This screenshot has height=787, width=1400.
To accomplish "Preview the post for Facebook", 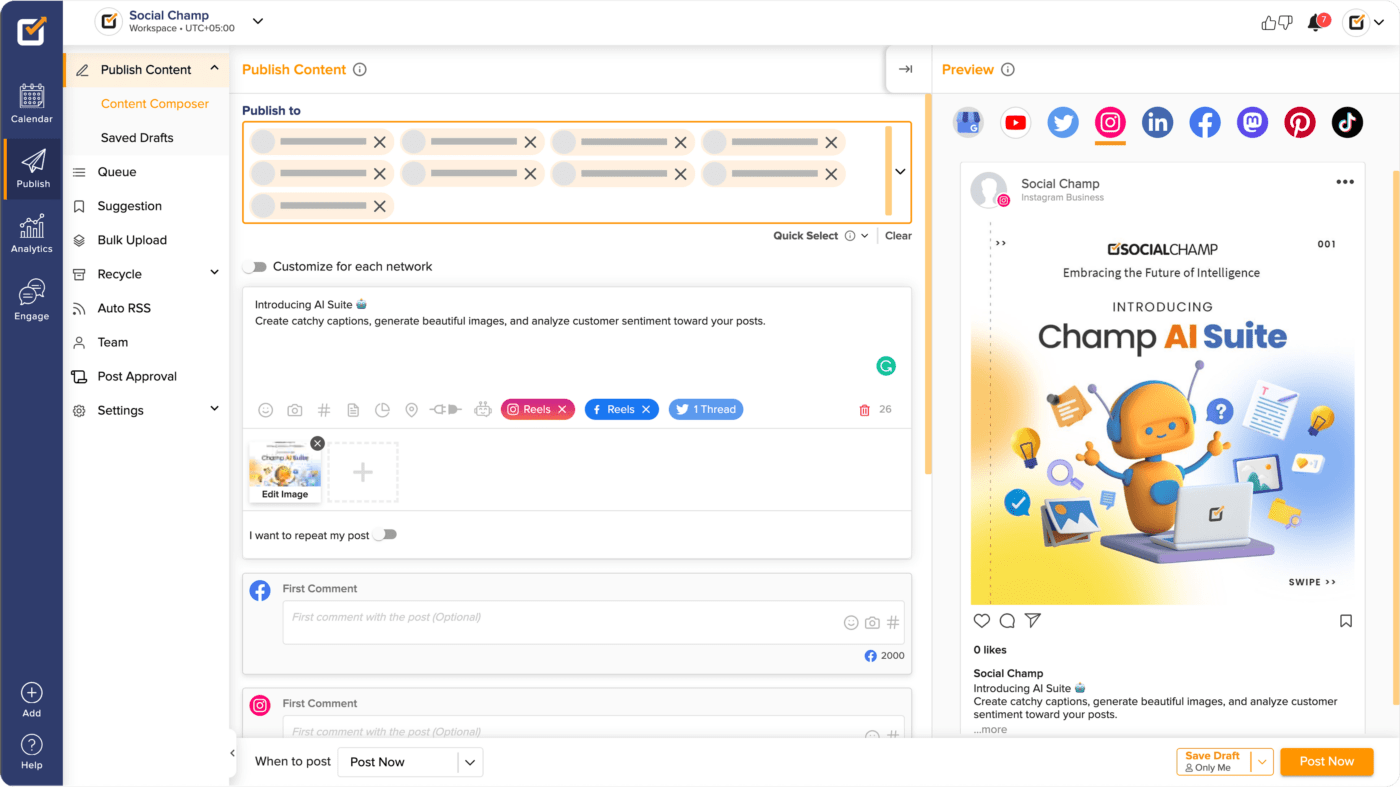I will coord(1205,123).
